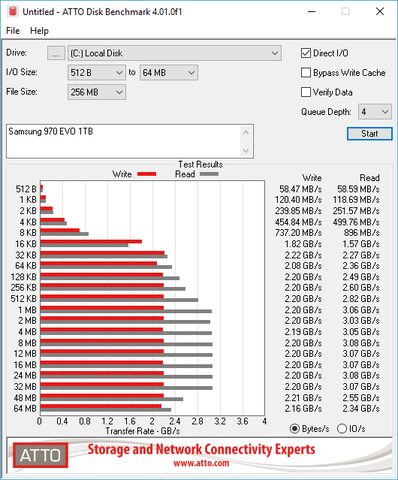Click the 3.06 GB/s read value

pos(361,310)
